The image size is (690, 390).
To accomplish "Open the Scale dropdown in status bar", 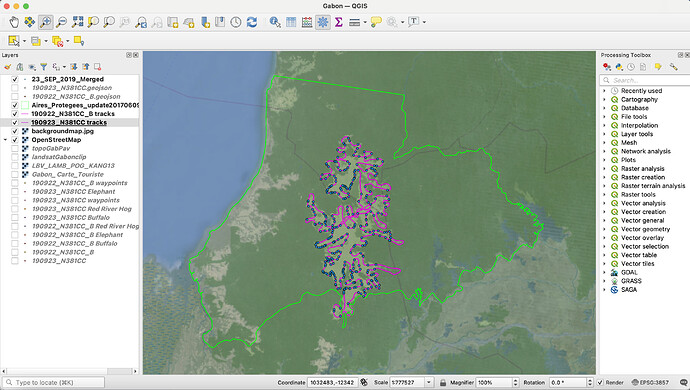I will (x=429, y=383).
